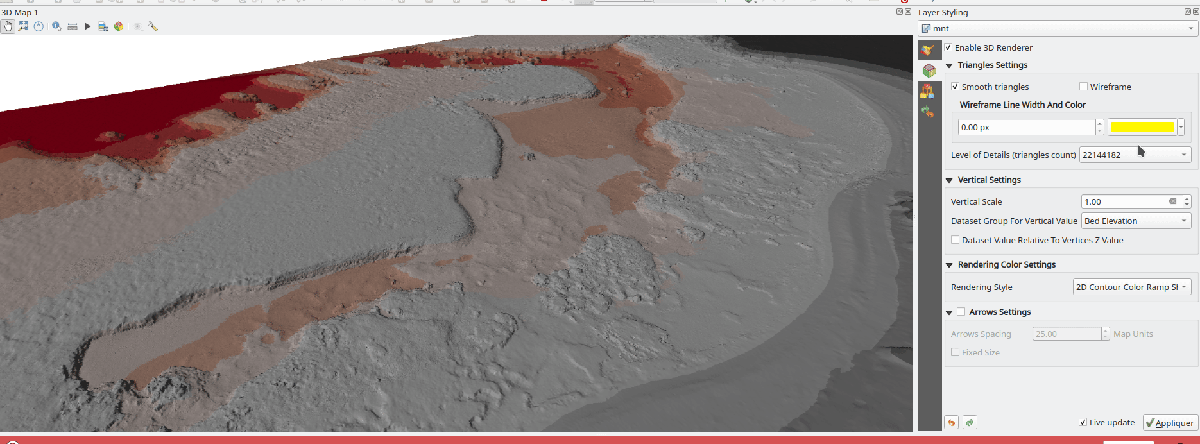The height and width of the screenshot is (444, 1200).
Task: Pick the yellow wireframe line color swatch
Action: coord(1140,127)
